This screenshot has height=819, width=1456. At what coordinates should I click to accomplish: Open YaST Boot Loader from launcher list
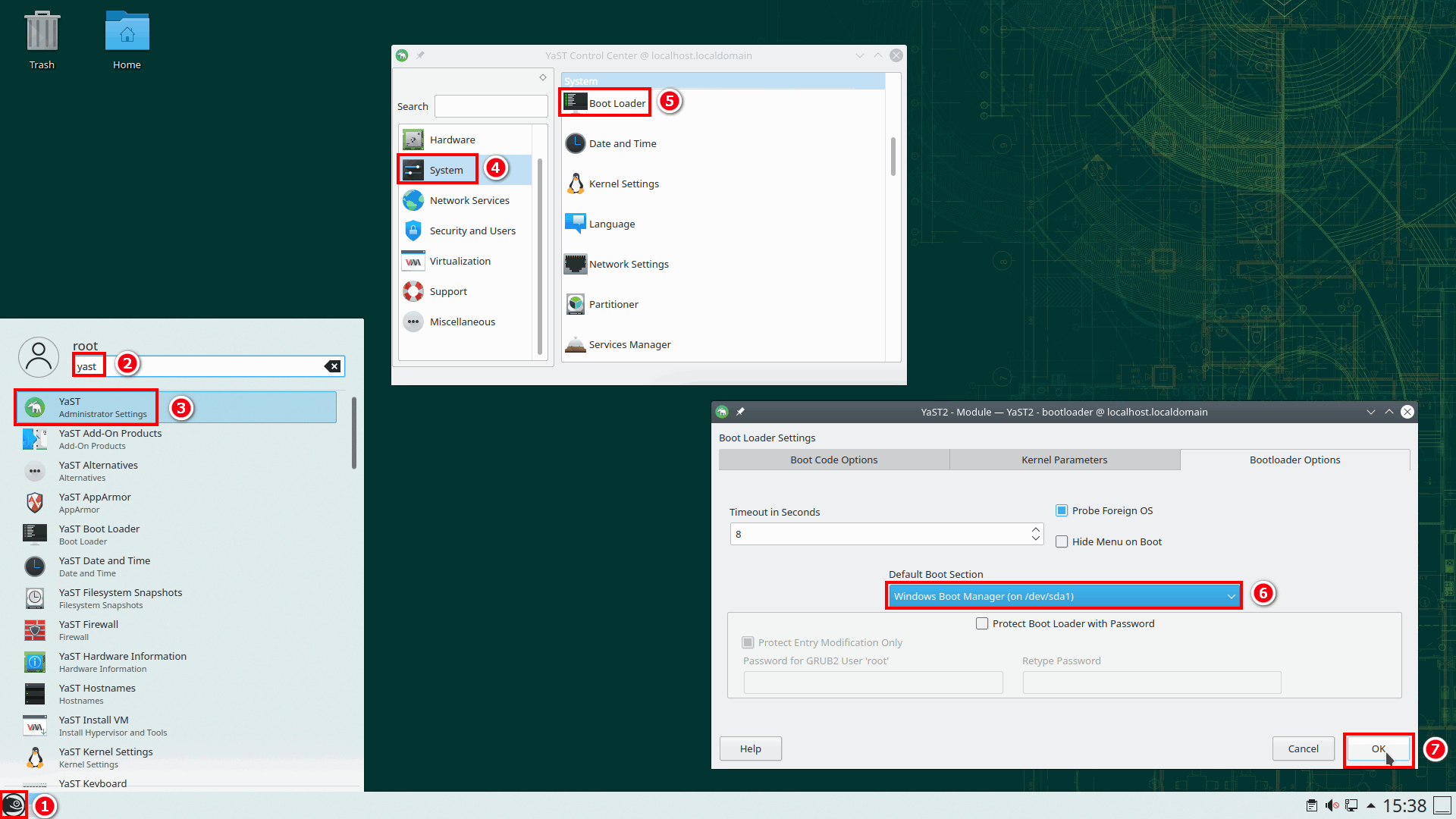[x=176, y=535]
